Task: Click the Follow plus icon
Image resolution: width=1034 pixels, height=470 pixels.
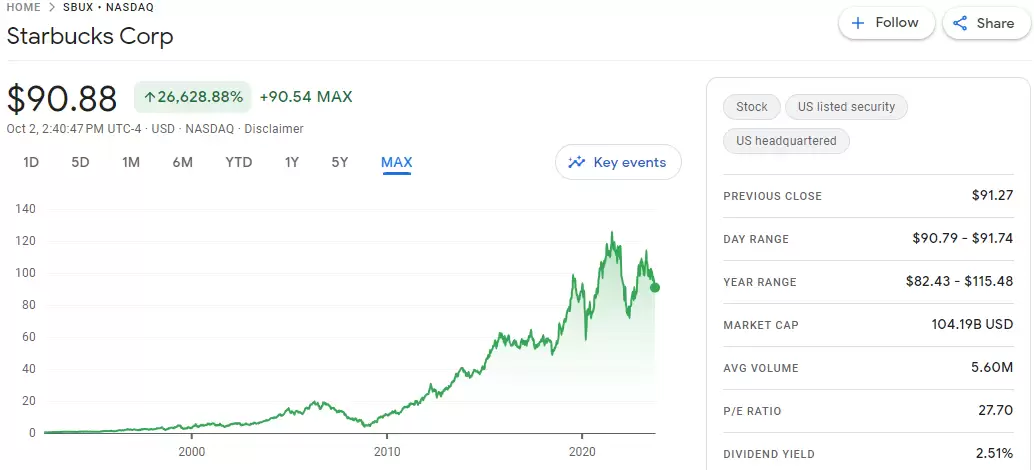Action: tap(858, 23)
